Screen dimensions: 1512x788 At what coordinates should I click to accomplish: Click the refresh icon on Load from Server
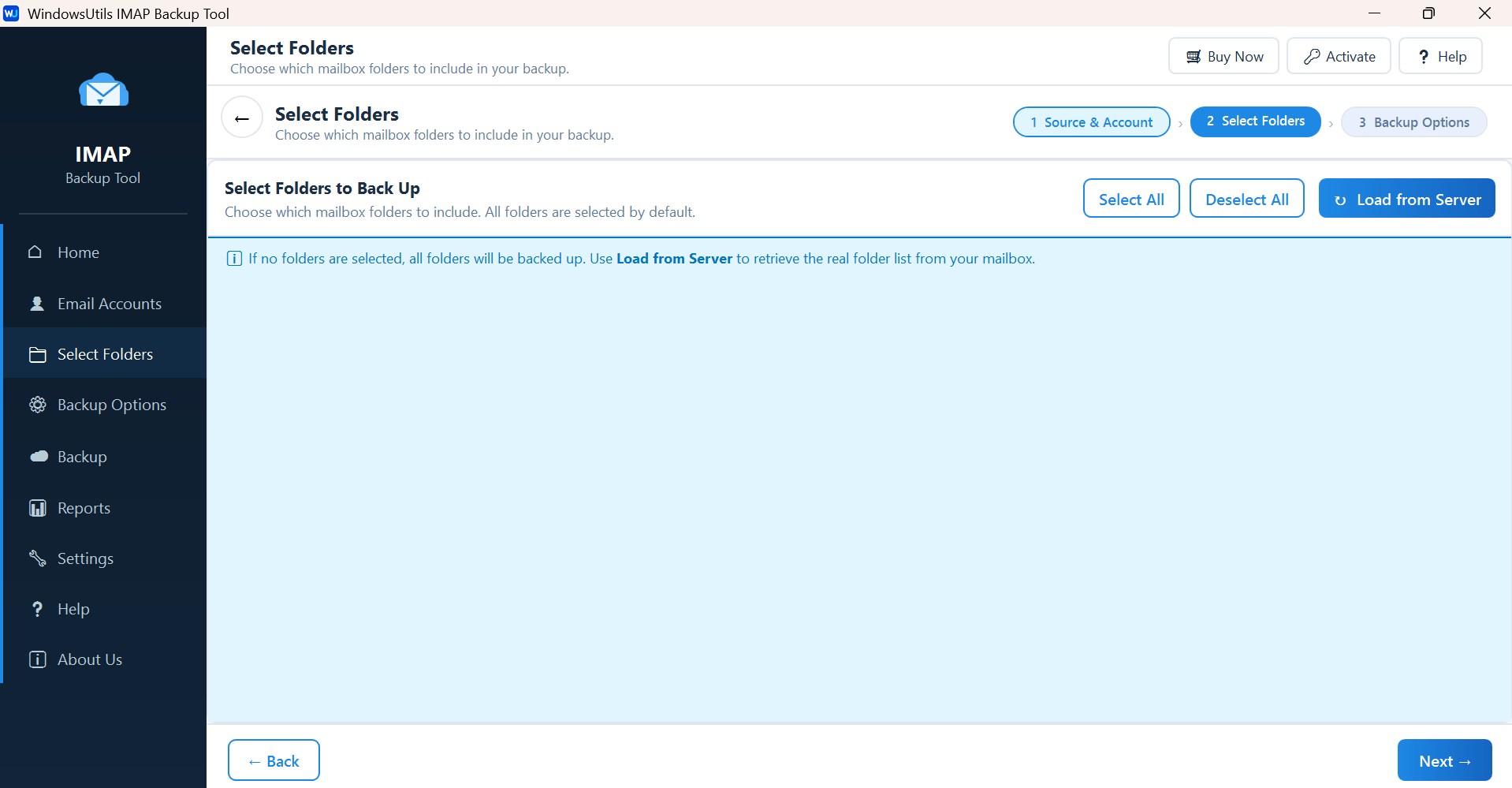(x=1340, y=200)
